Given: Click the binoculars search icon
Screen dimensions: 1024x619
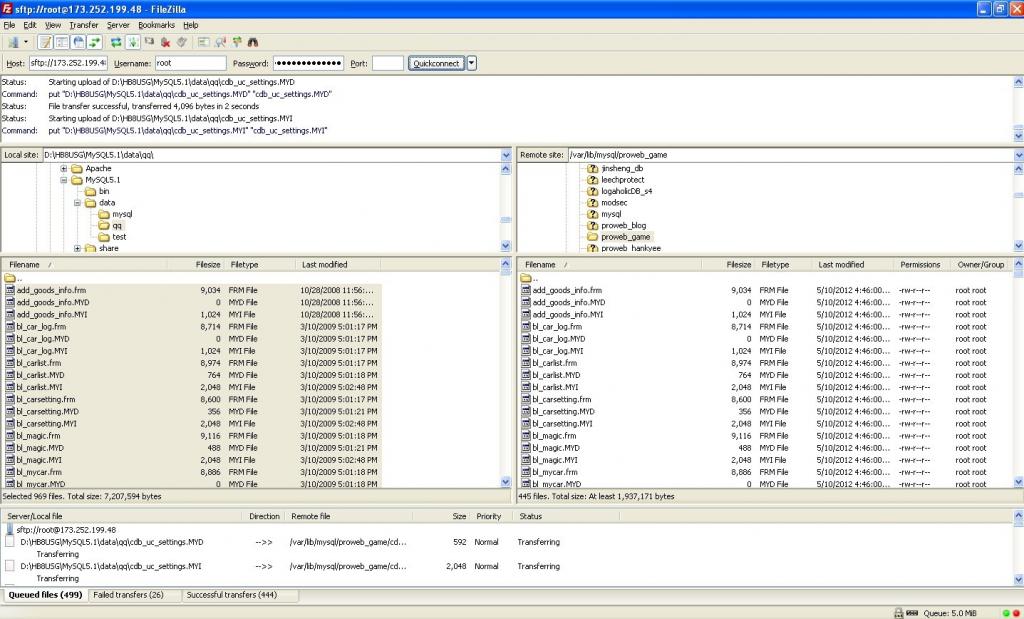Looking at the screenshot, I should tap(253, 42).
